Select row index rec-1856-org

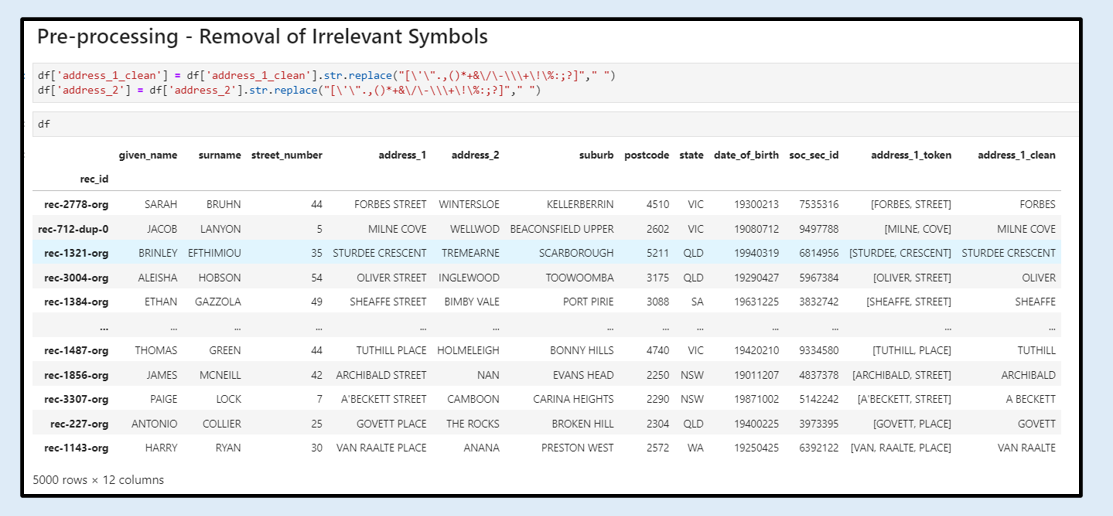[x=76, y=375]
